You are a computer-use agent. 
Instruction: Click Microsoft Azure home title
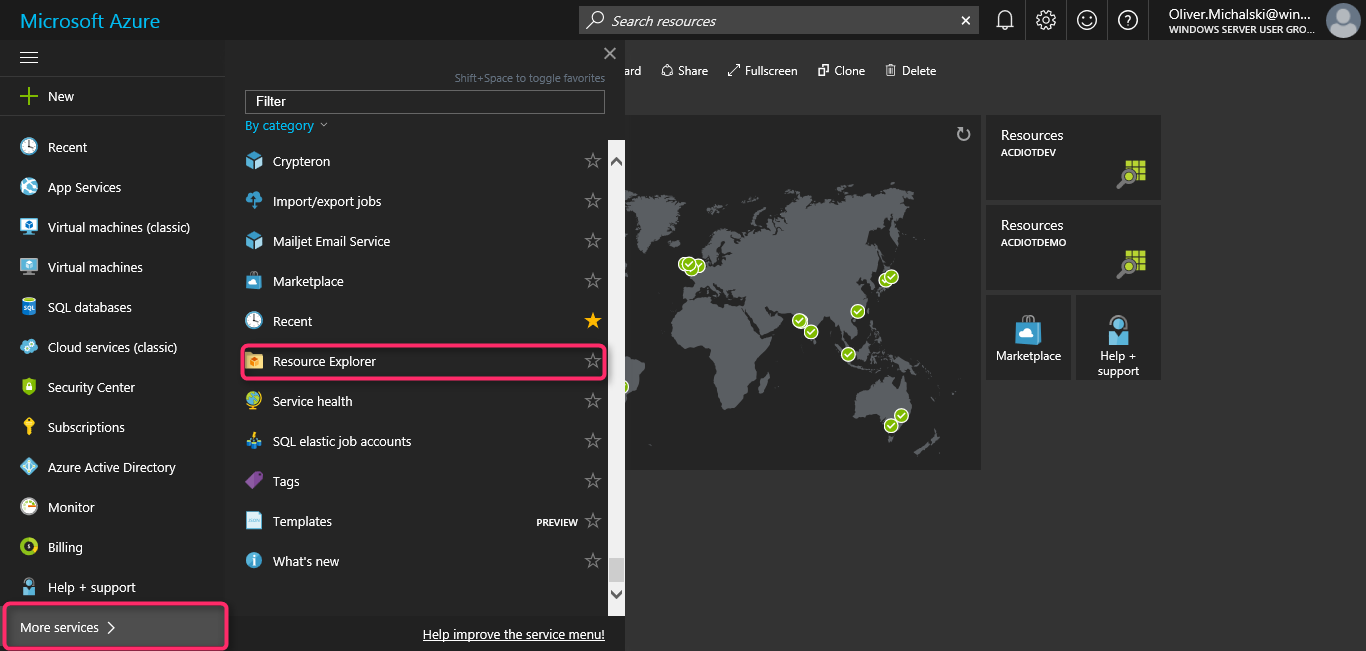click(90, 21)
